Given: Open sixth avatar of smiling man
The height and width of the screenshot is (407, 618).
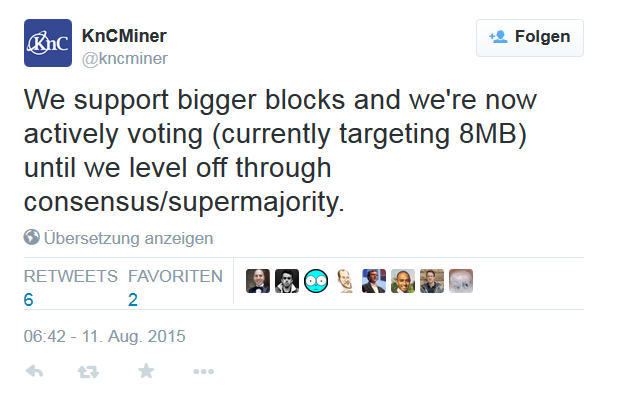Looking at the screenshot, I should click(x=403, y=281).
